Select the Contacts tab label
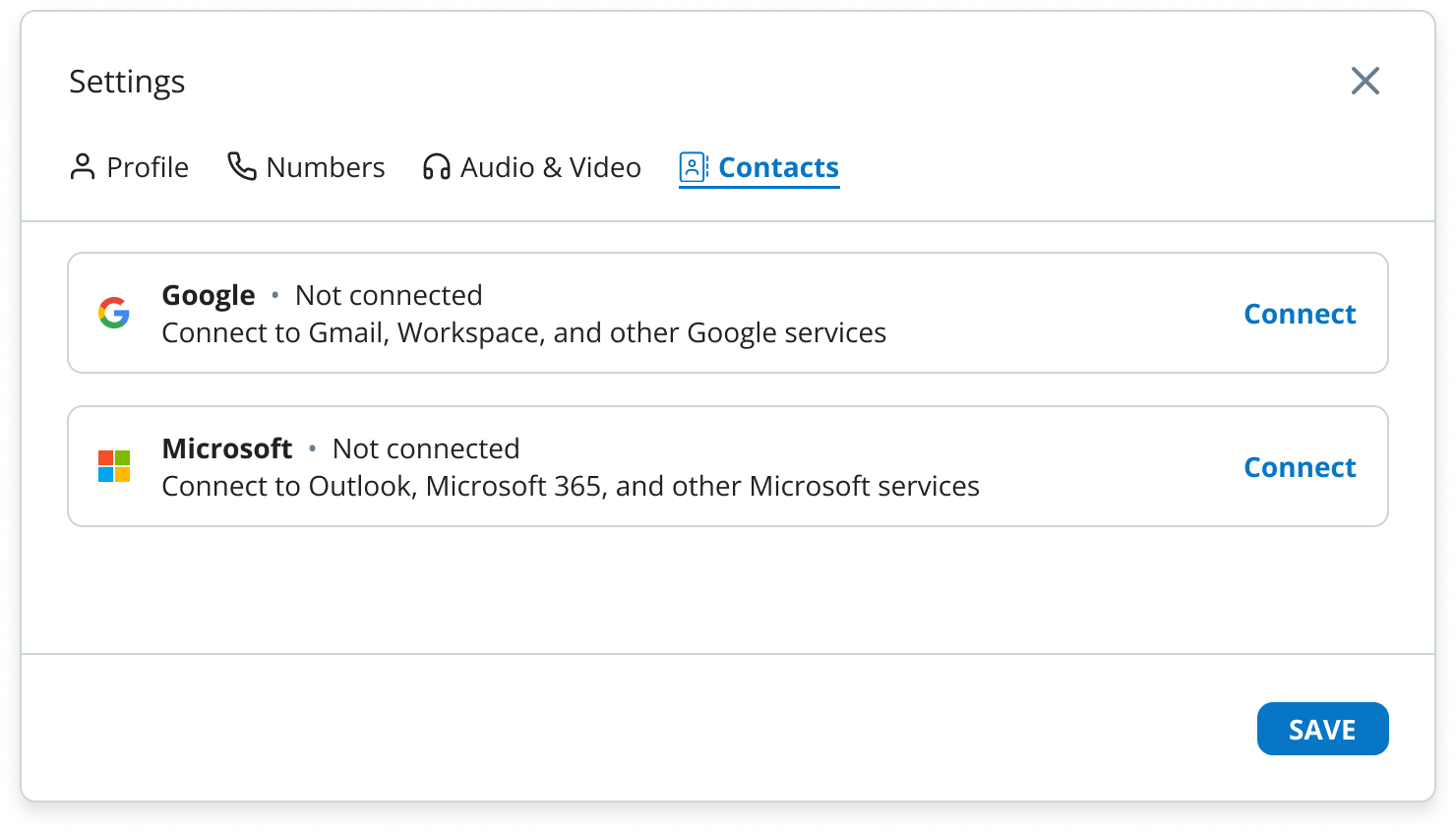The image size is (1456, 832). pyautogui.click(x=778, y=167)
